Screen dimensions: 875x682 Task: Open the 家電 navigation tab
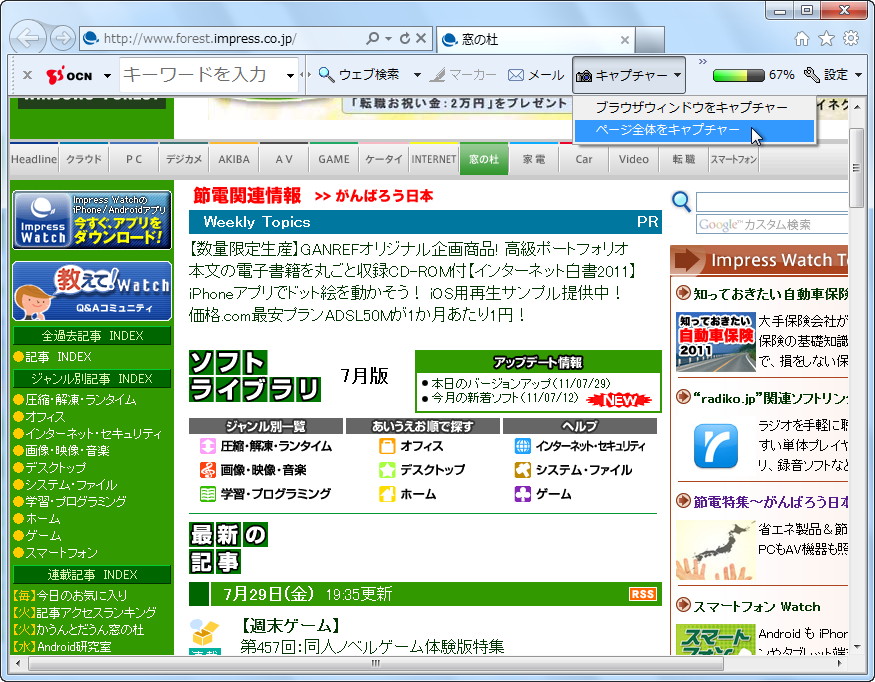click(x=534, y=159)
